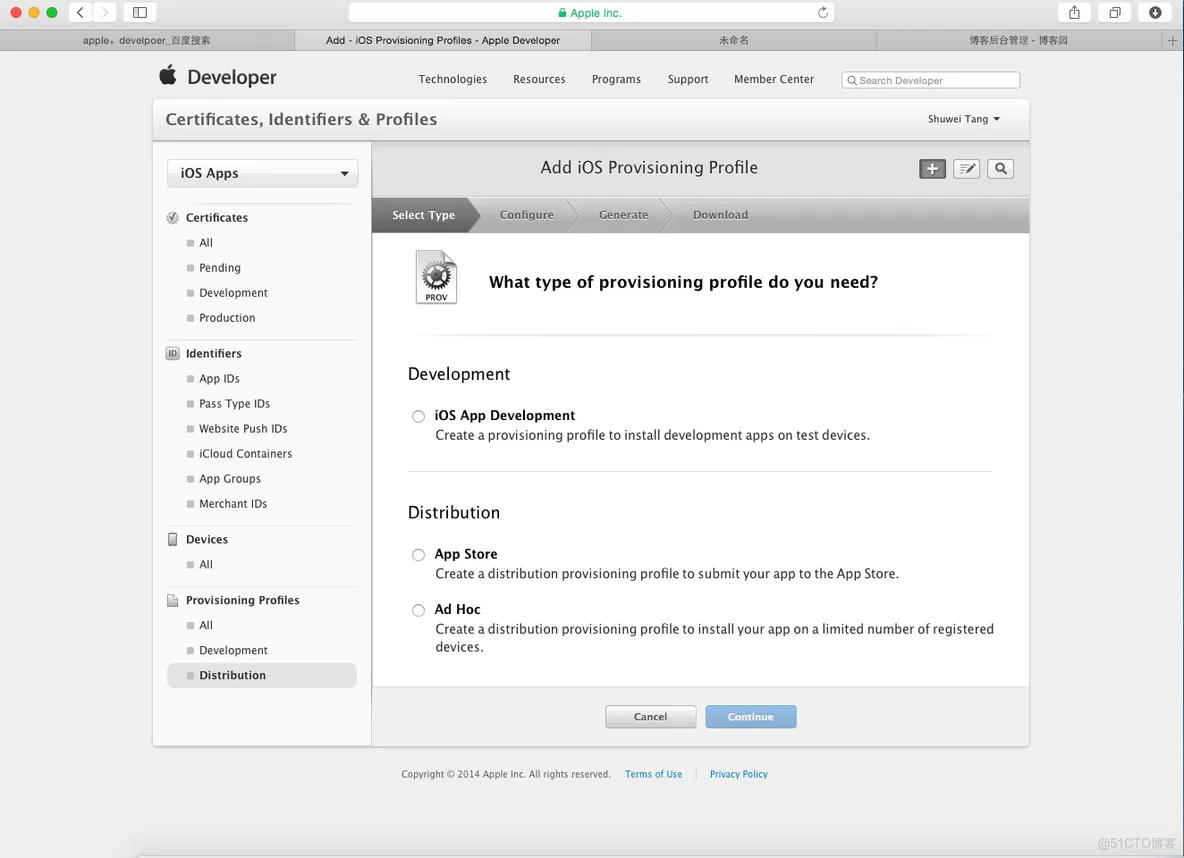
Task: Switch to the 博客后台管理 tab
Action: tap(1019, 41)
